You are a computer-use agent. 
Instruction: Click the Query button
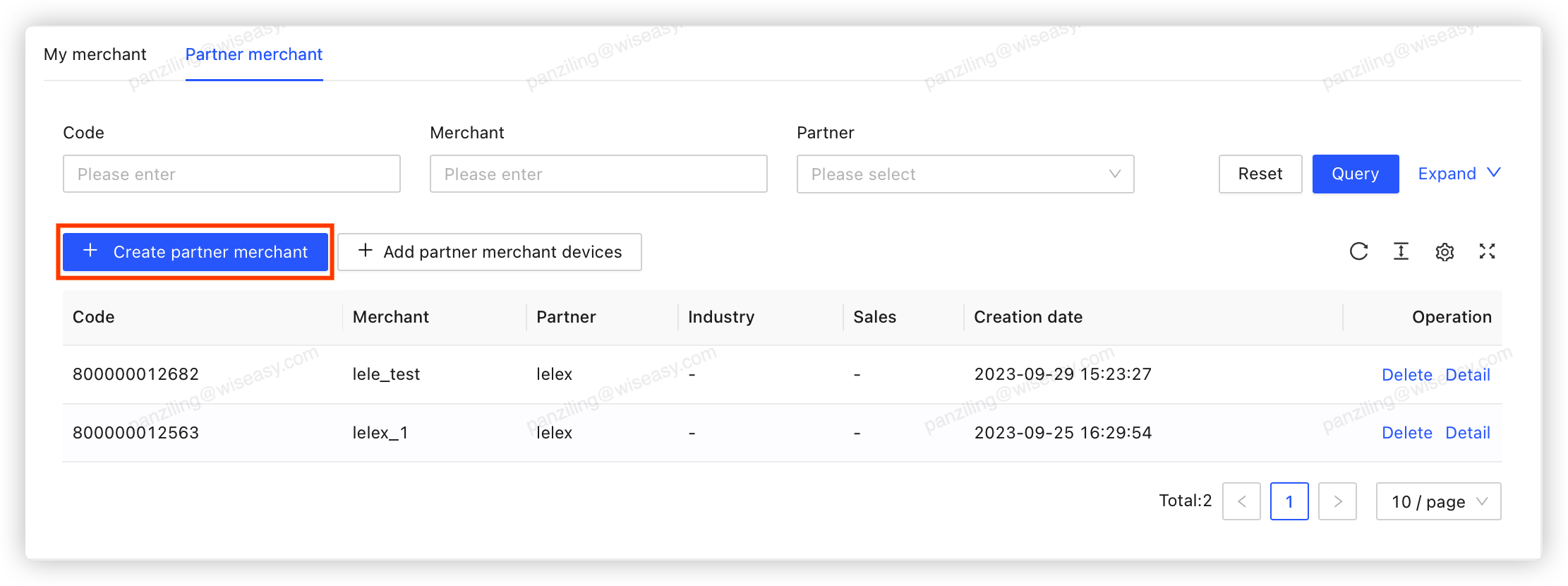click(1355, 174)
